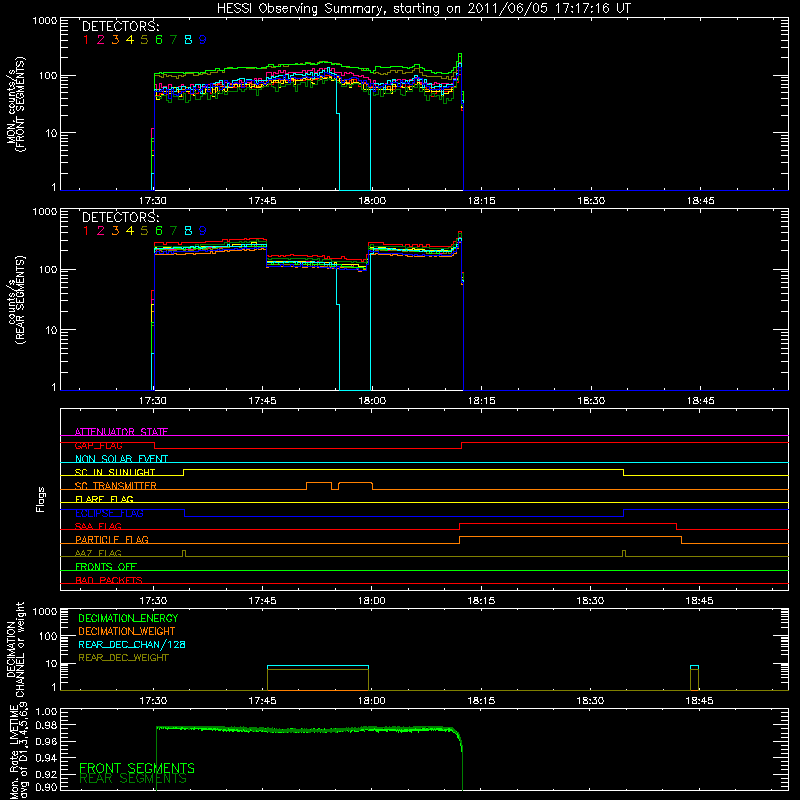Click olive detector number 5 in the rear segments legend
Image resolution: width=800 pixels, height=800 pixels.
coord(144,231)
